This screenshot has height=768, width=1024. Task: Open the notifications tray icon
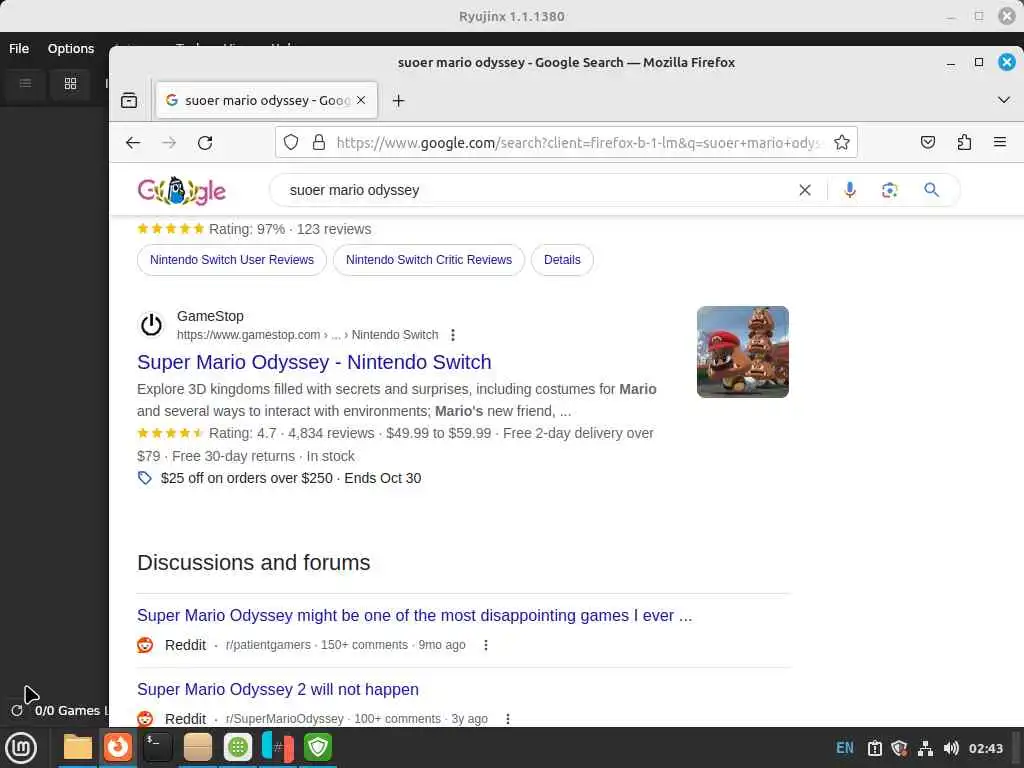click(x=874, y=748)
